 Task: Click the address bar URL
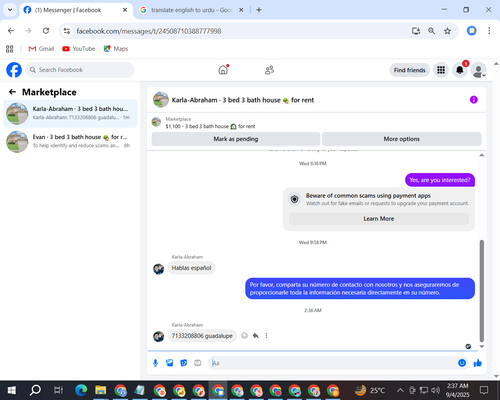pyautogui.click(x=149, y=31)
